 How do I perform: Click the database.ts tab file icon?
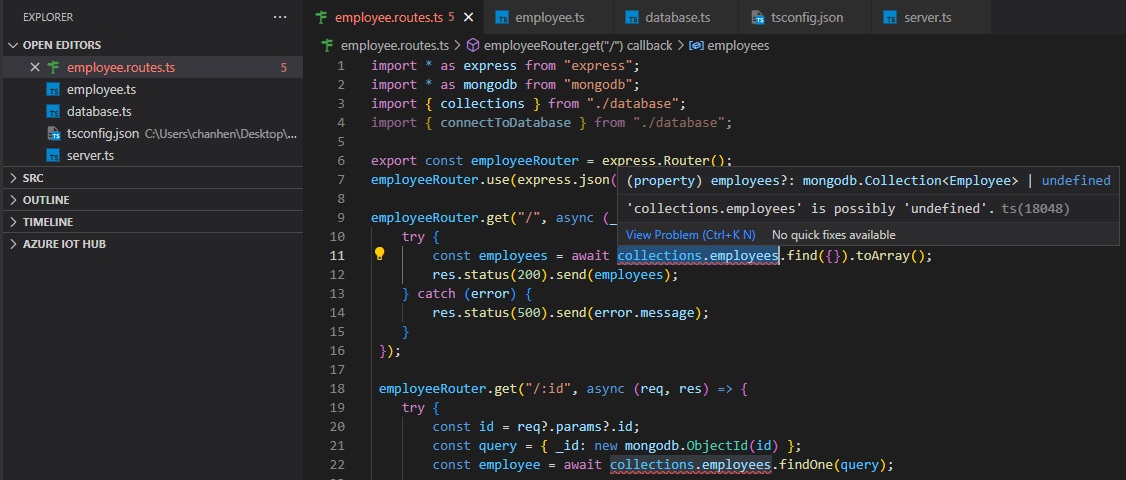[631, 18]
